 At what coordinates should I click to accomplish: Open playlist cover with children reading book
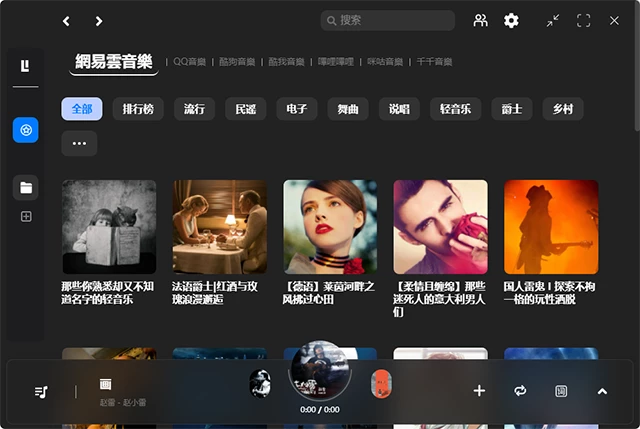point(109,227)
